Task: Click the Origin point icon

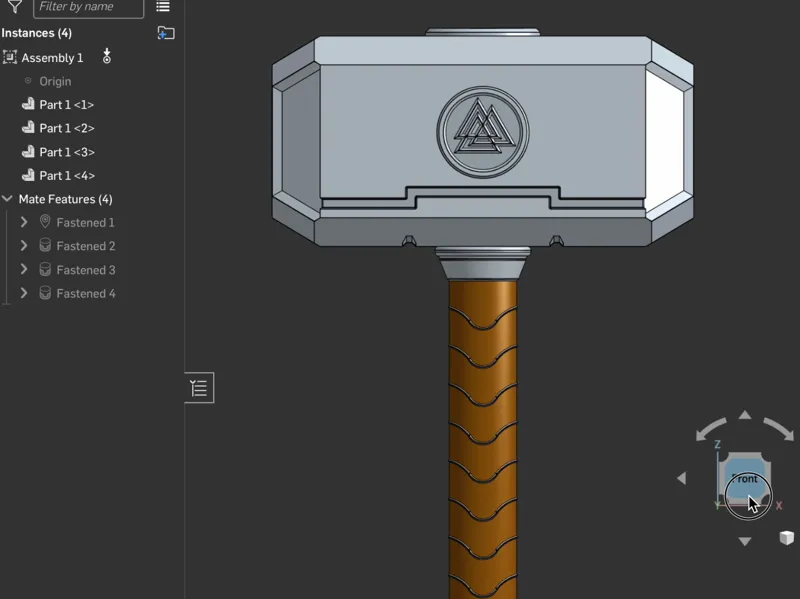Action: [x=28, y=81]
